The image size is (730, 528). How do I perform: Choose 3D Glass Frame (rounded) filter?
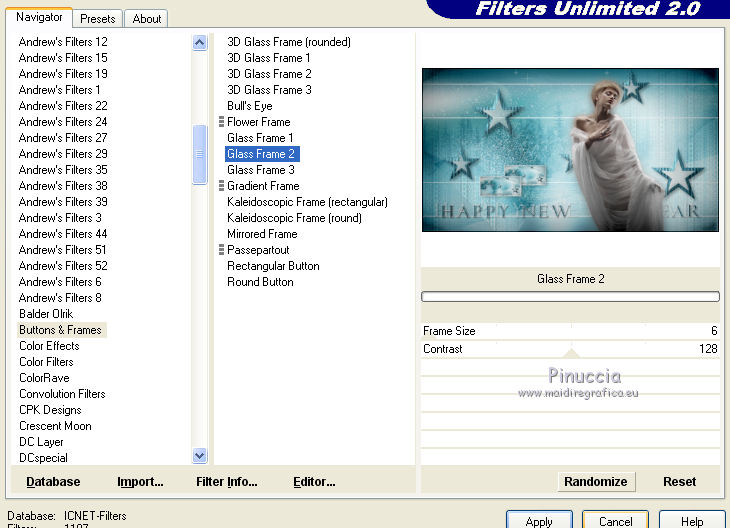(289, 42)
